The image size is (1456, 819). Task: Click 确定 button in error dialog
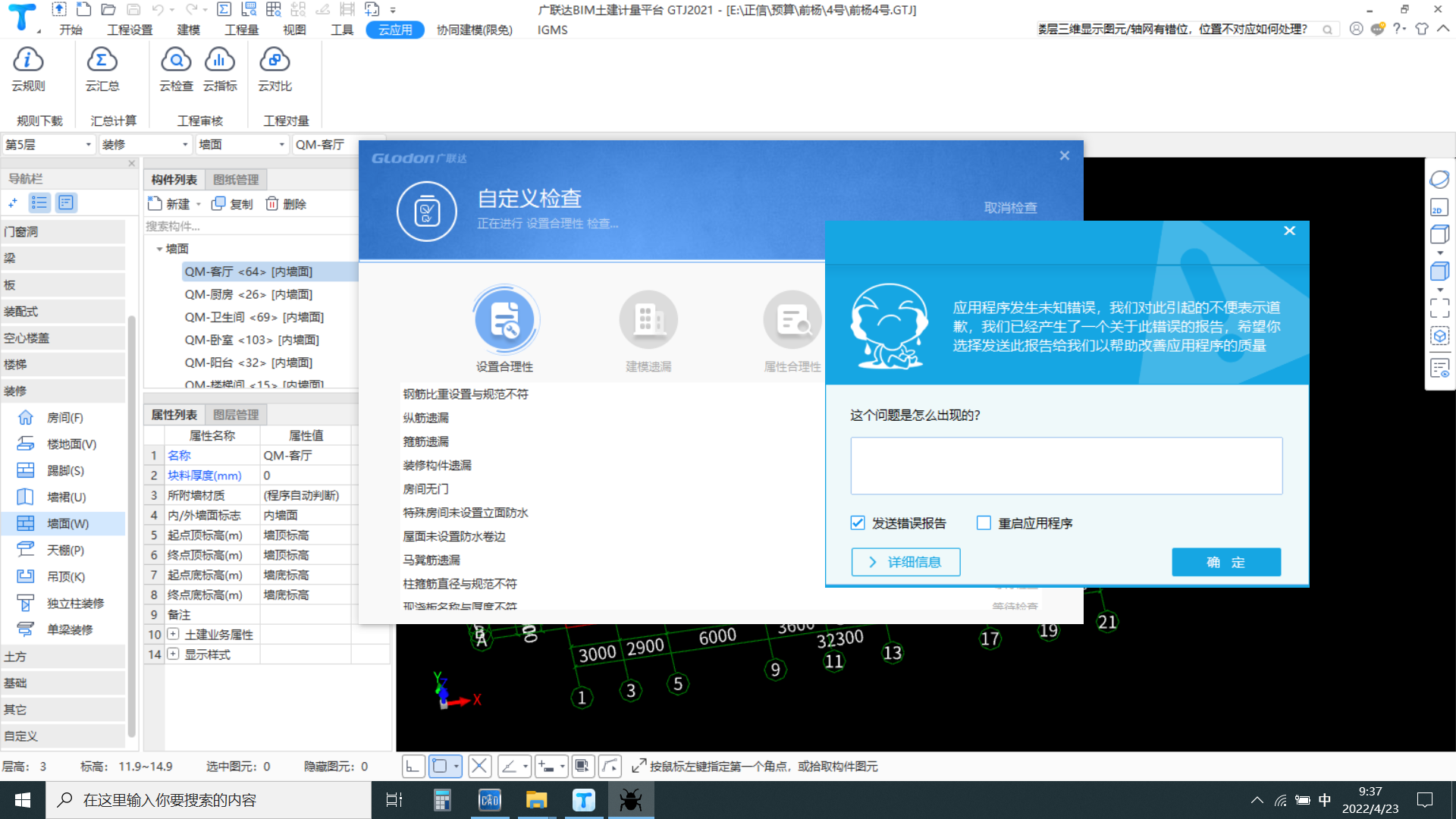pos(1226,562)
